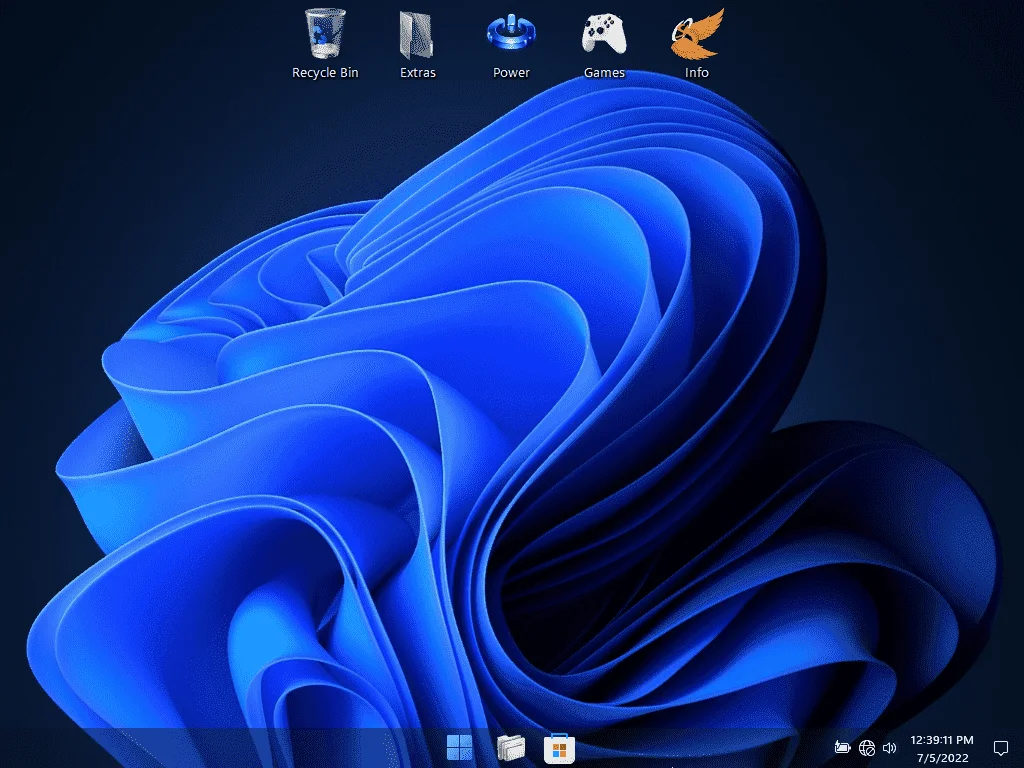The width and height of the screenshot is (1024, 768).
Task: Open the Games controller icon
Action: tap(604, 34)
